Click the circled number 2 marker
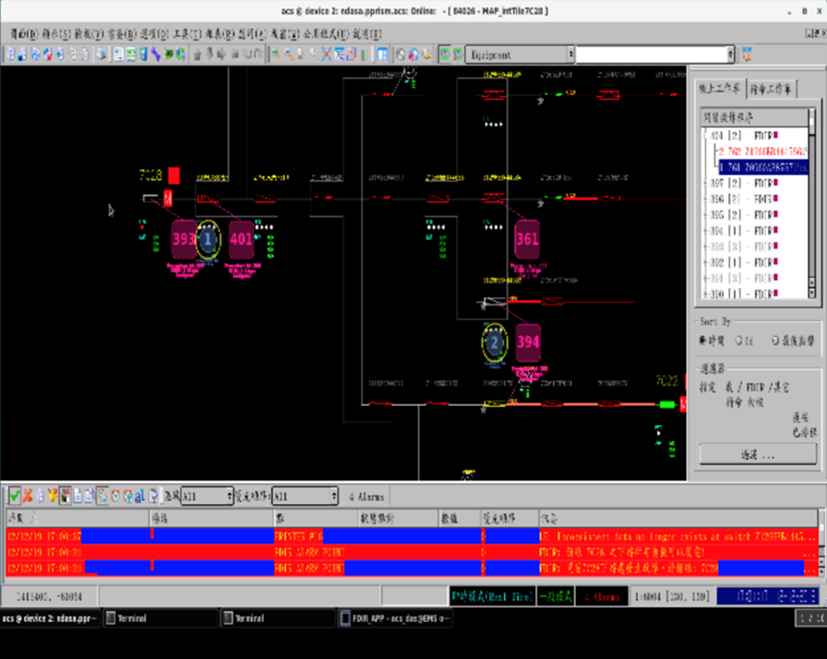Viewport: 827px width, 659px height. coord(495,344)
